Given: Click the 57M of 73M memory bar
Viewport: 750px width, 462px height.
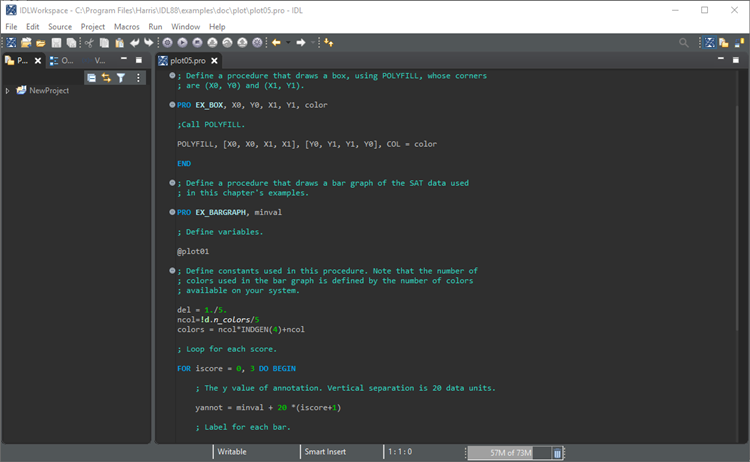Looking at the screenshot, I should [x=510, y=452].
